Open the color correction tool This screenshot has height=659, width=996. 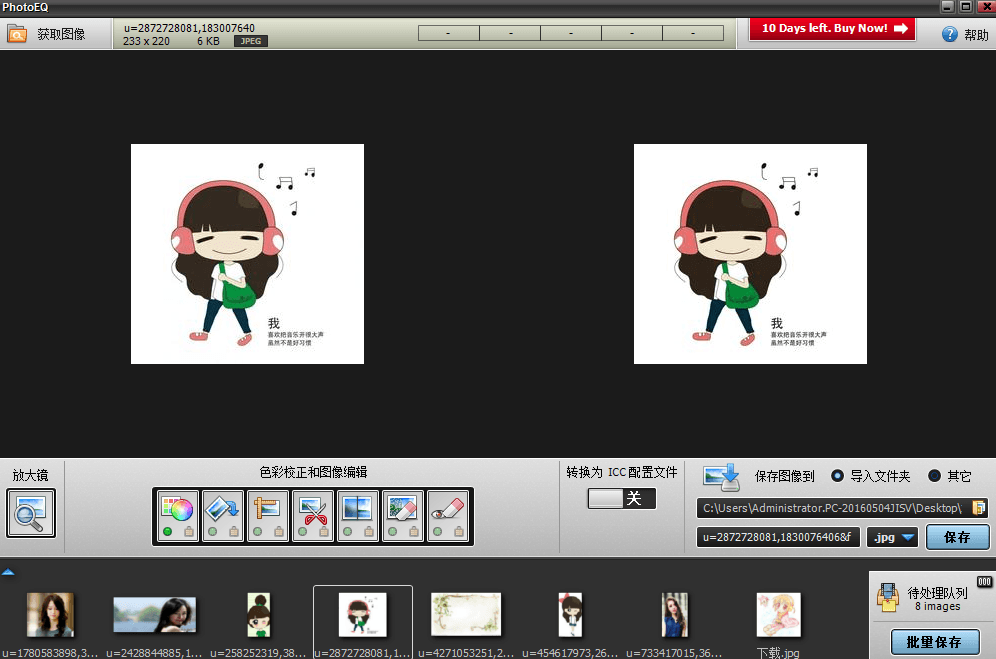tap(177, 515)
